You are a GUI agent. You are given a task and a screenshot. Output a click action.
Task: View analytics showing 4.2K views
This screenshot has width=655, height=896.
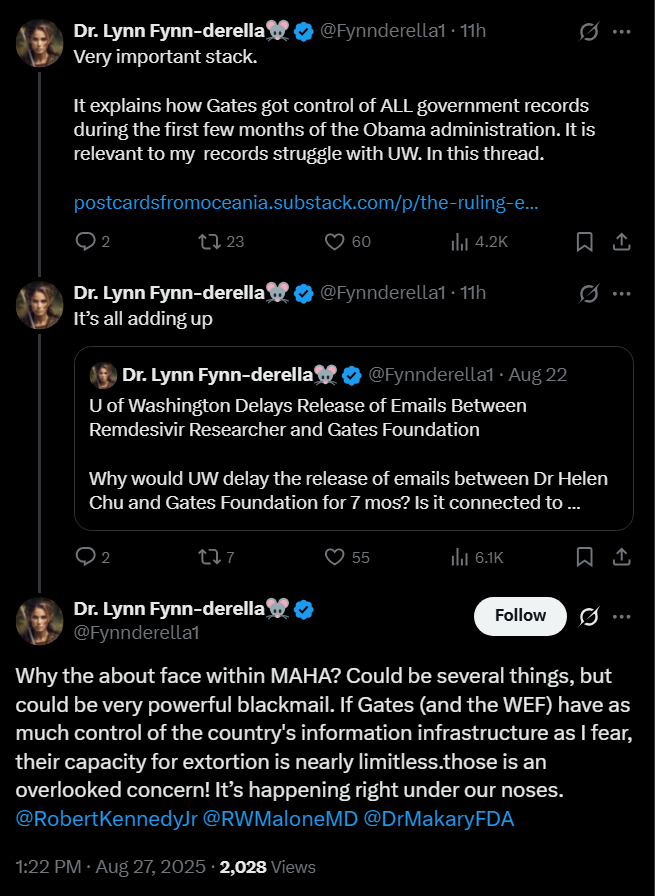tap(479, 242)
